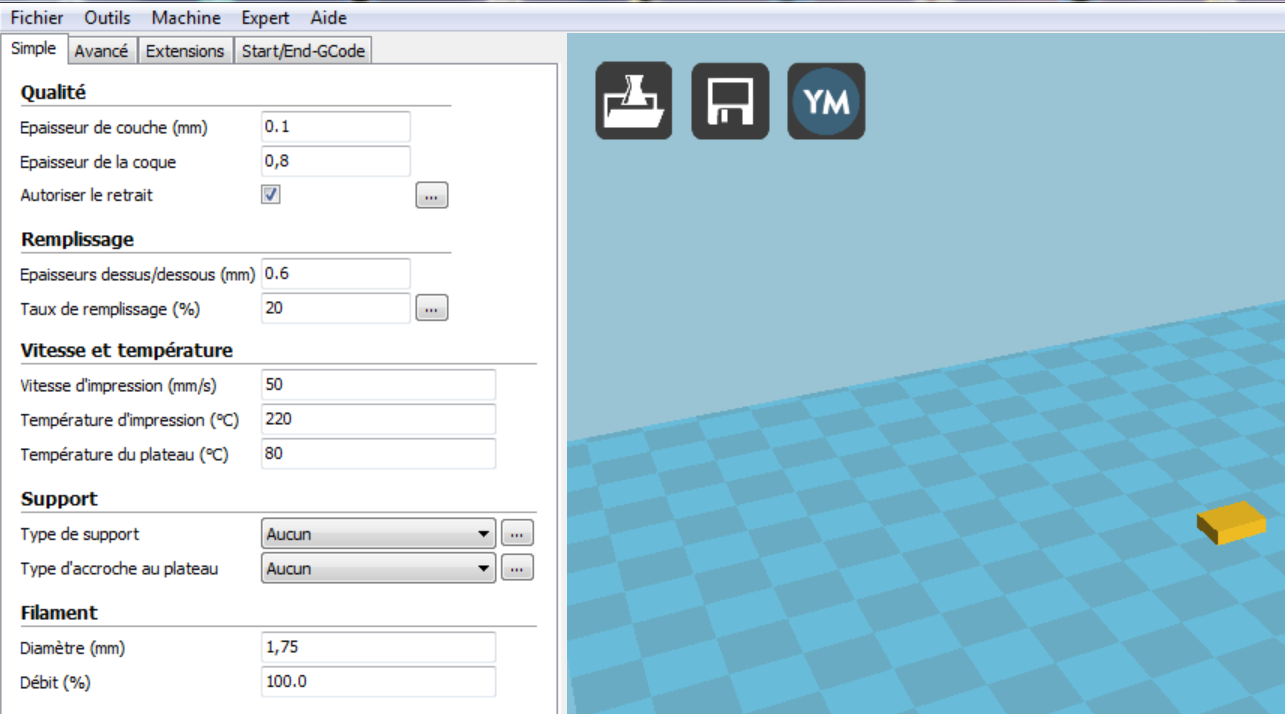Select the yellow 3D model on the bed
The height and width of the screenshot is (714, 1285).
click(x=1231, y=523)
